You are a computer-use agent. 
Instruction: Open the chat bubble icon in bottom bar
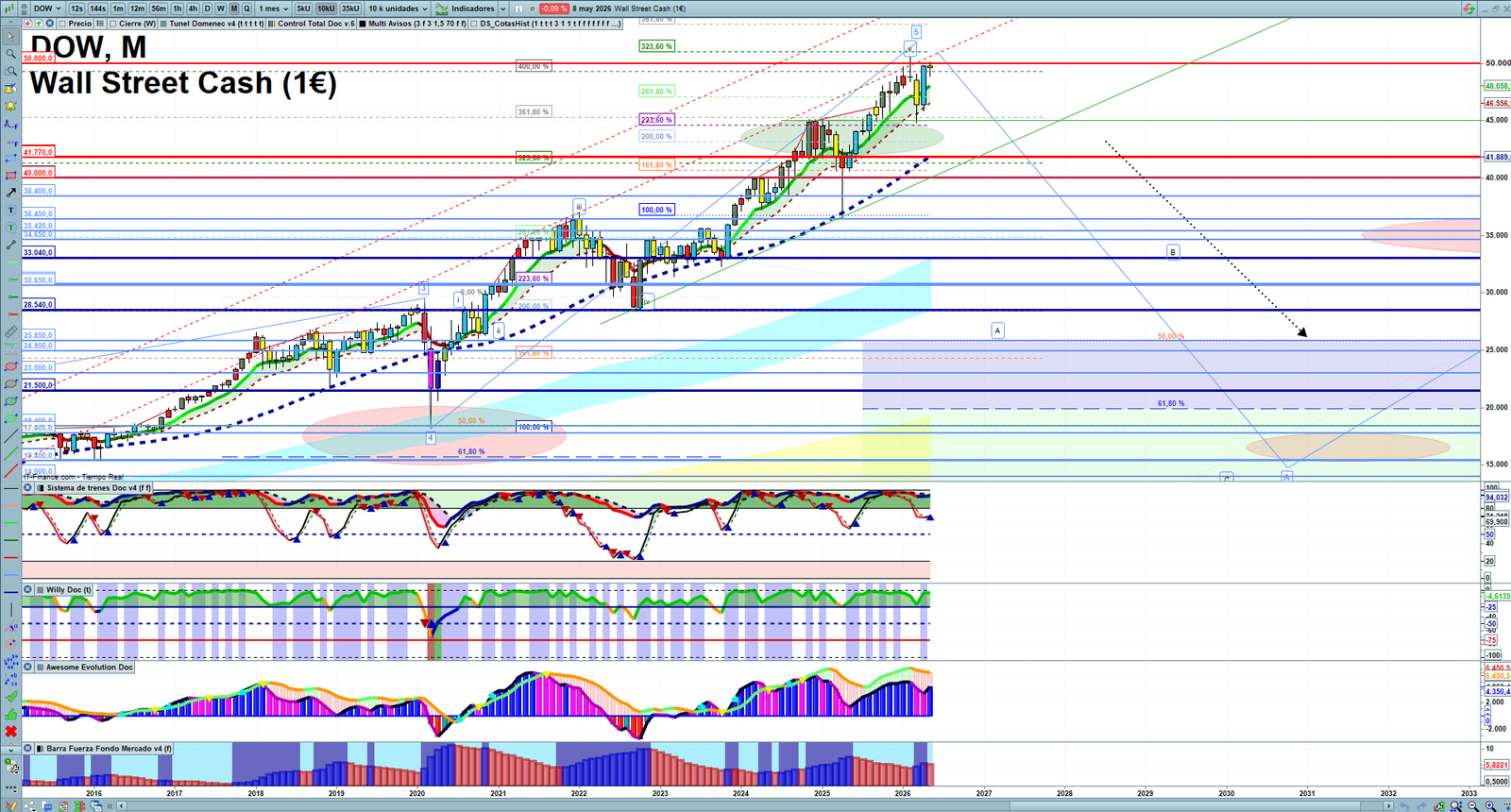(47, 806)
